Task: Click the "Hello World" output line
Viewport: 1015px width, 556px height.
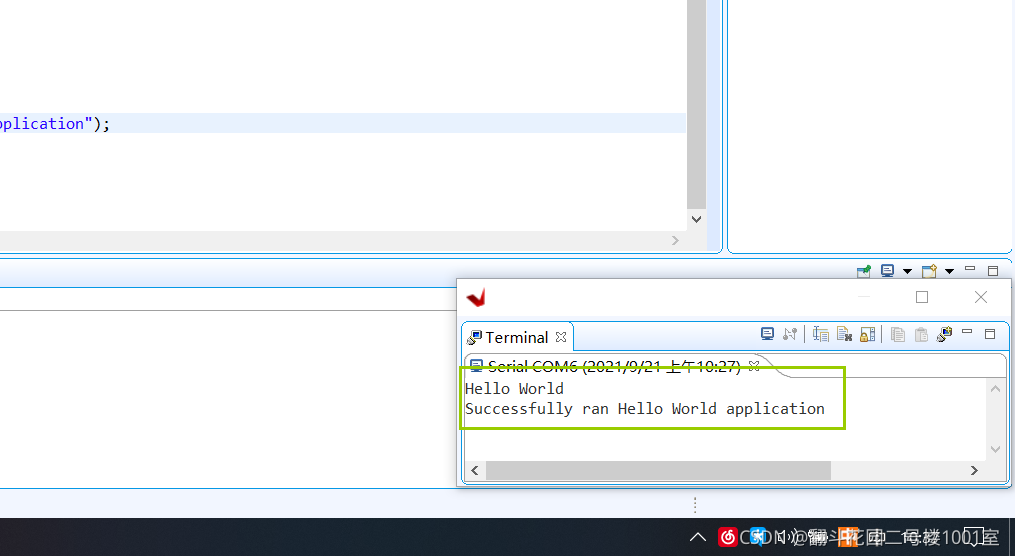Action: pos(515,388)
